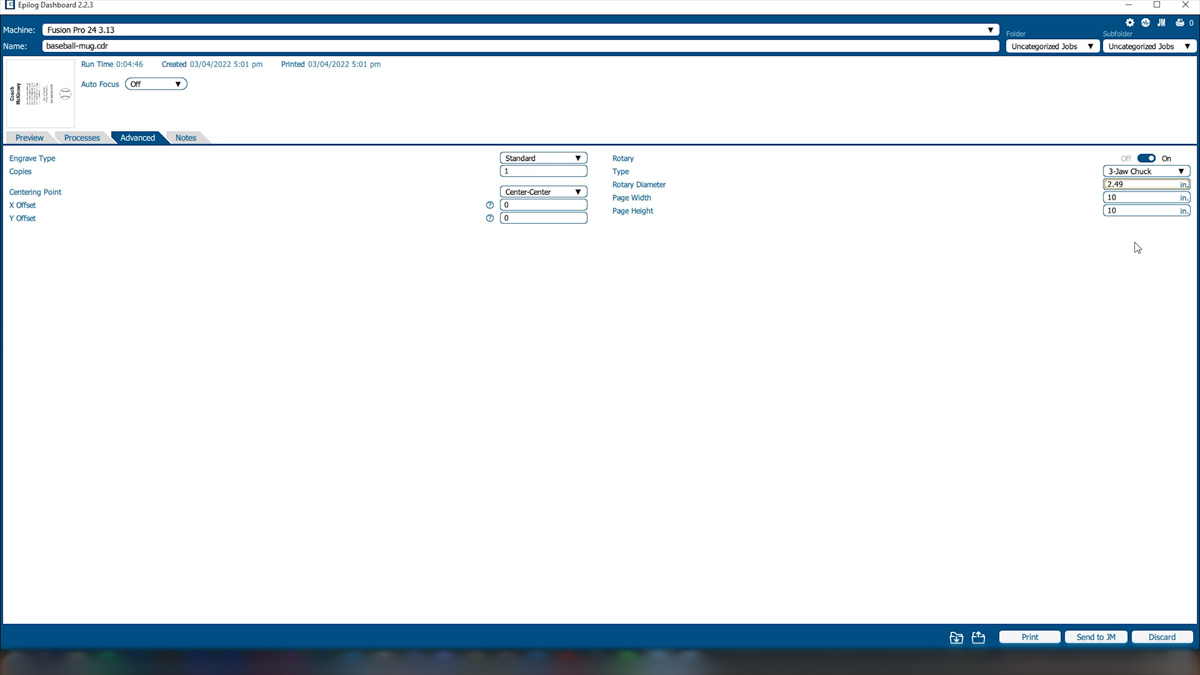The width and height of the screenshot is (1200, 675).
Task: Expand the rotary Type 3-Jaw Chuck dropdown
Action: point(1146,171)
